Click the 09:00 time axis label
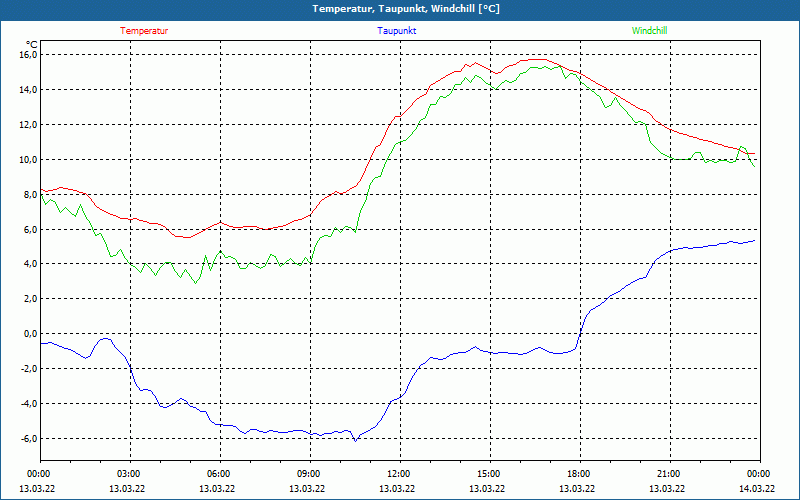Screen dimensions: 800x500 coord(310,474)
